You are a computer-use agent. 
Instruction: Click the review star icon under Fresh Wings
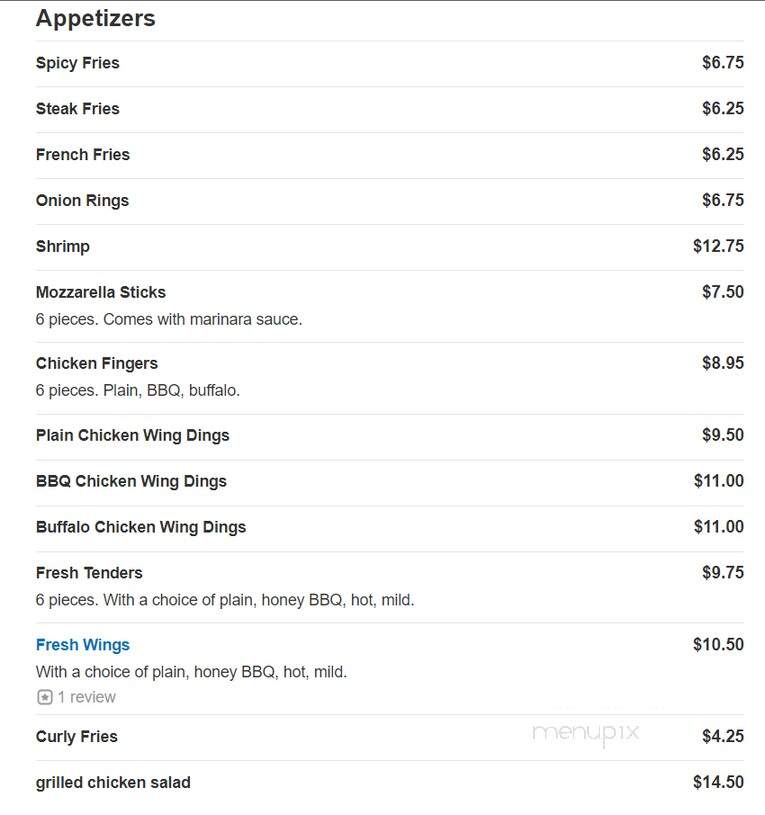[45, 696]
